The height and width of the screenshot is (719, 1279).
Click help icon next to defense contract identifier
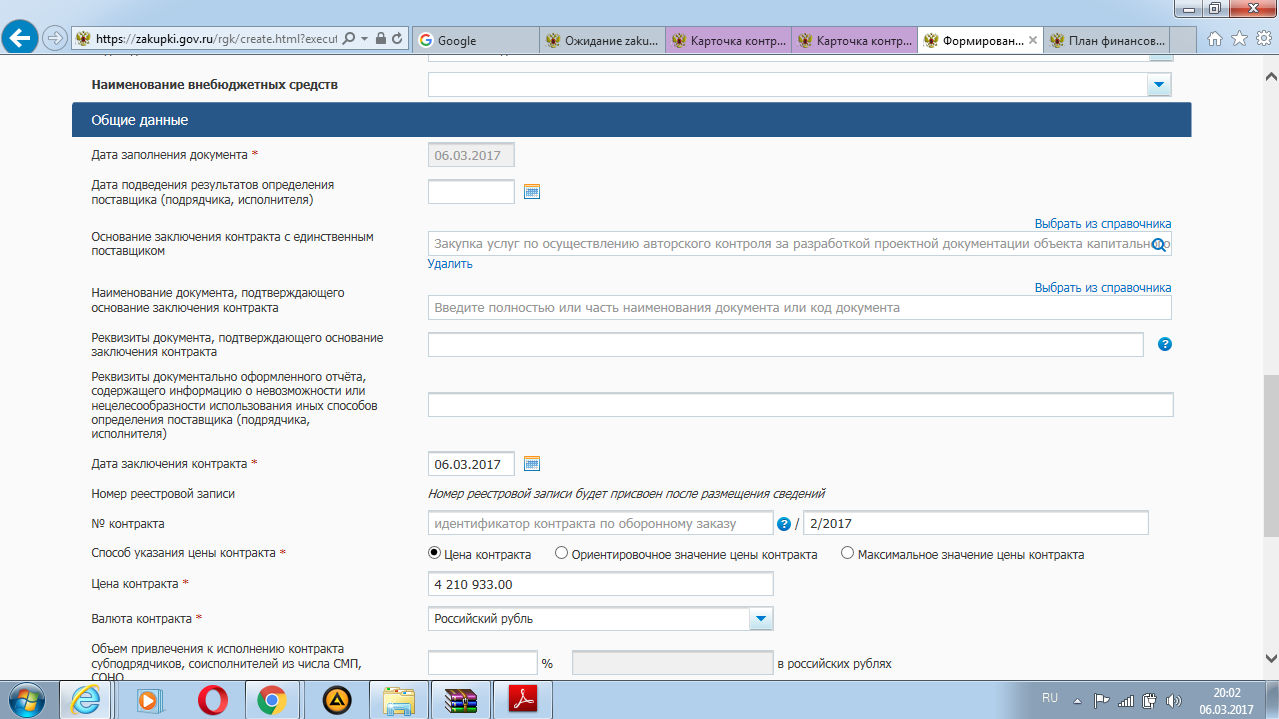click(x=784, y=524)
